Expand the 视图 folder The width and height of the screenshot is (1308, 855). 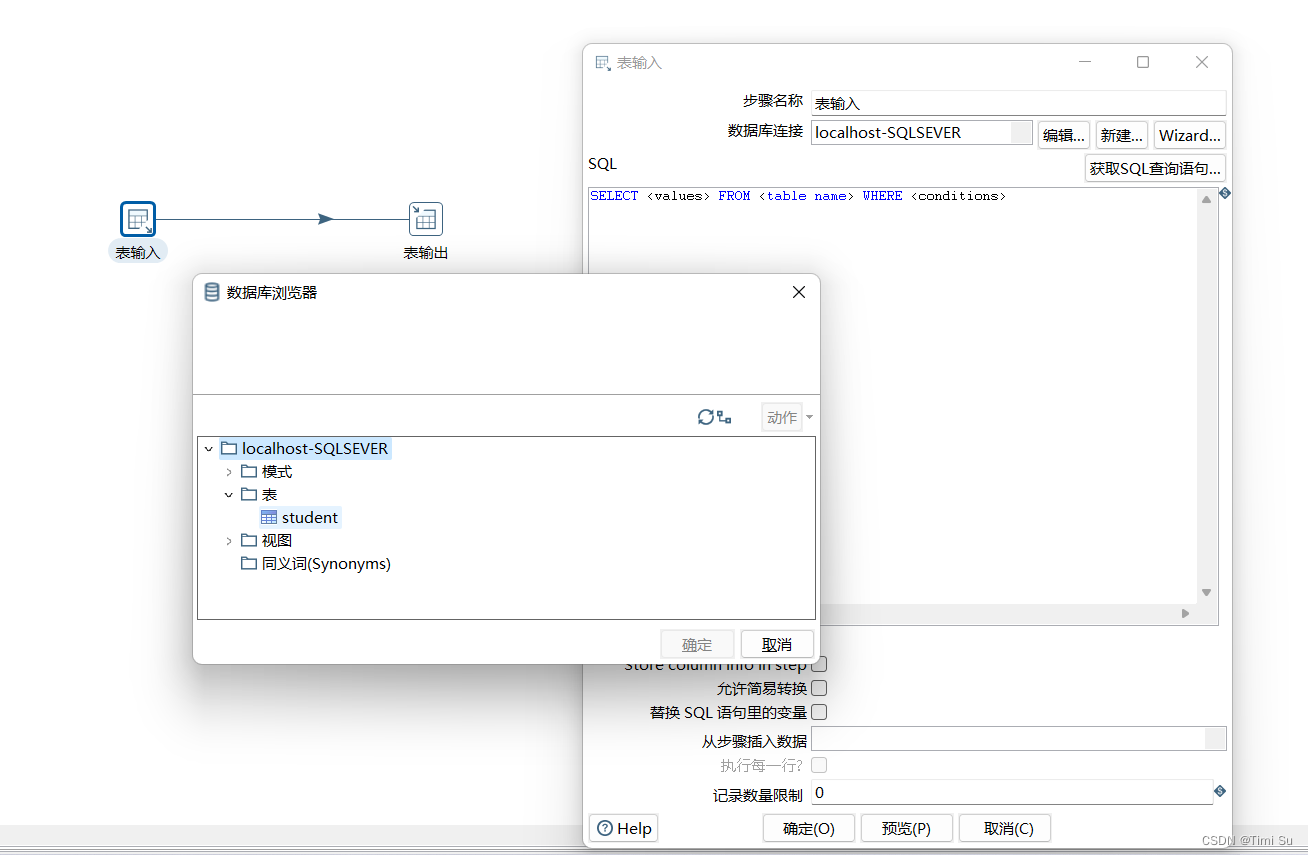tap(228, 540)
